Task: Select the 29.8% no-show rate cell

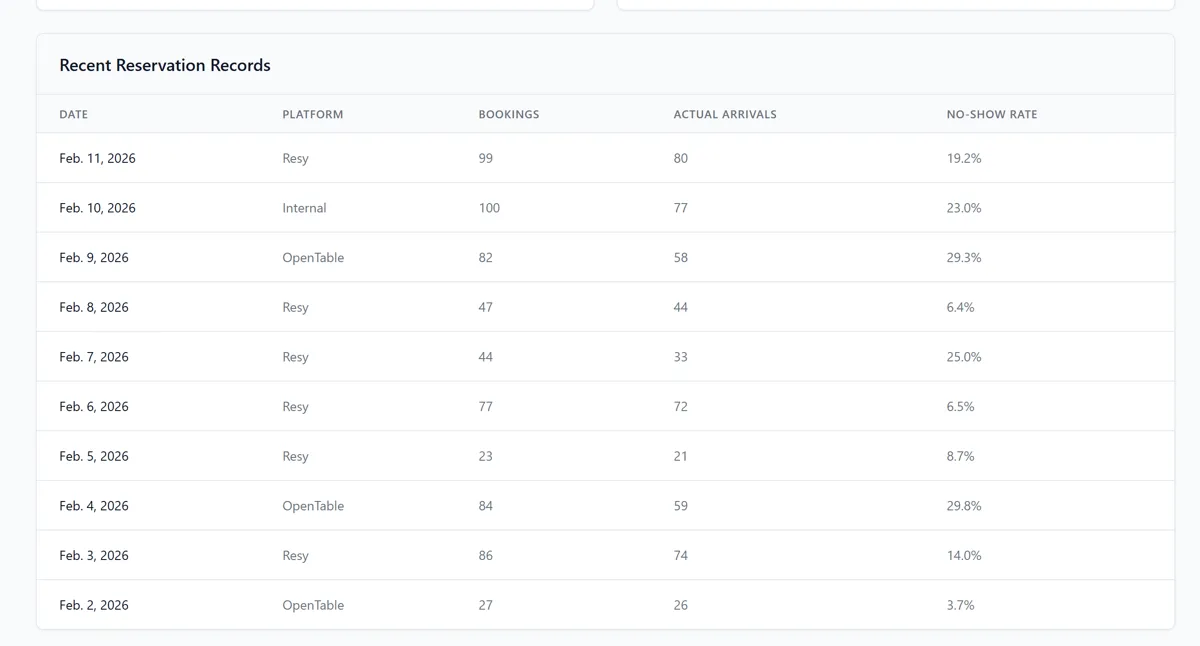Action: tap(963, 506)
